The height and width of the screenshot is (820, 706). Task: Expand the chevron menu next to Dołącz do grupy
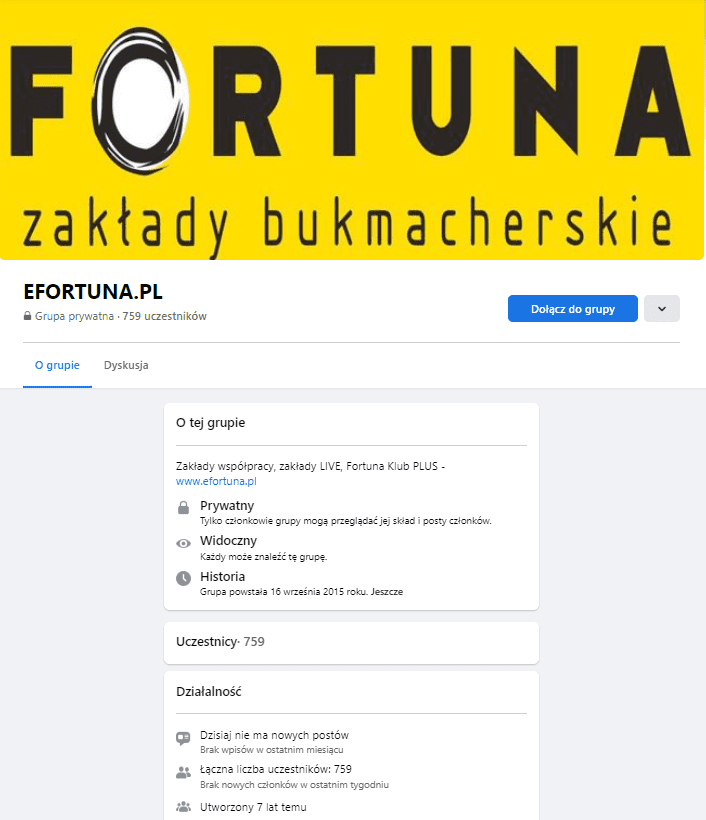[662, 309]
